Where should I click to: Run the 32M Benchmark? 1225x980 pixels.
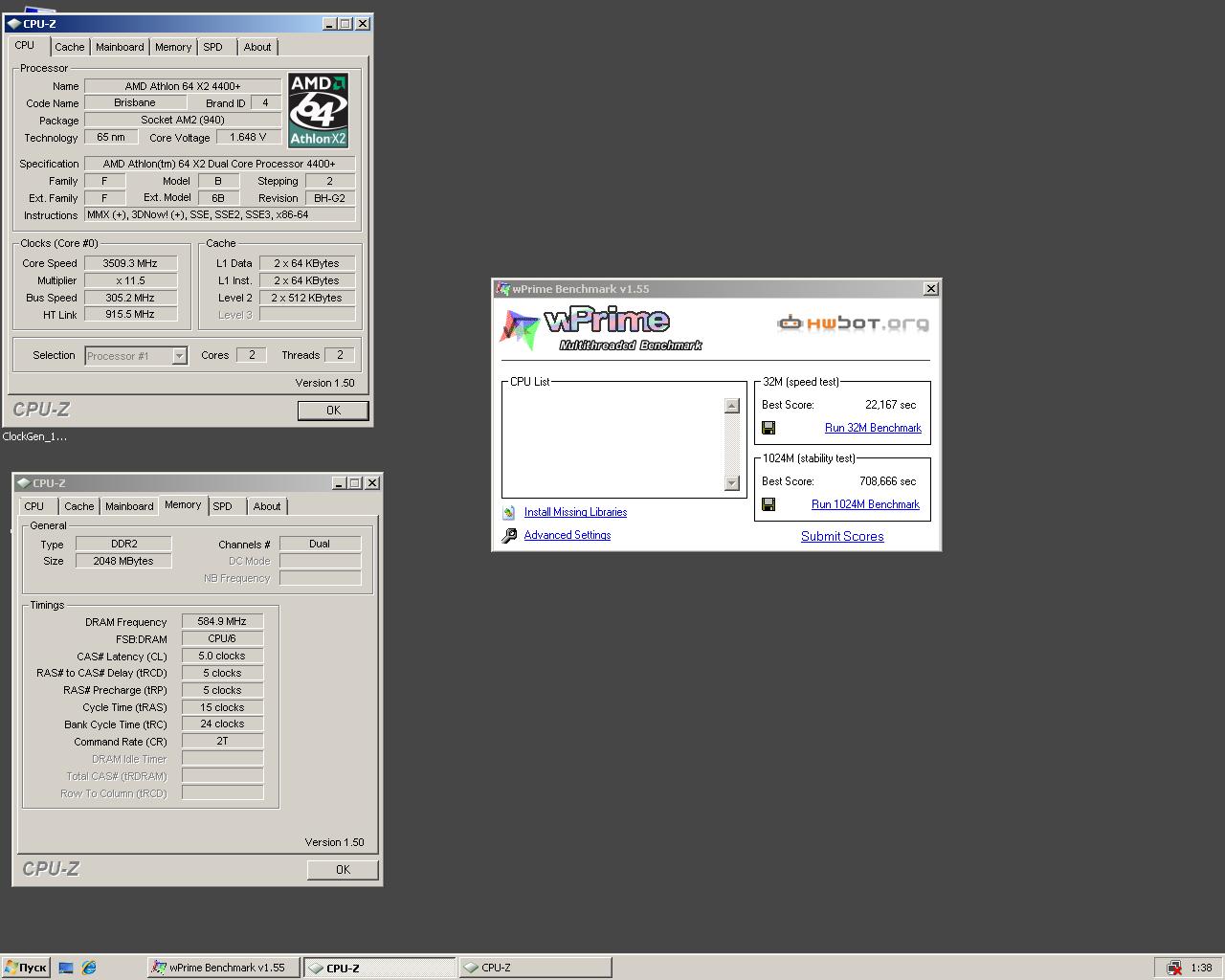pos(873,428)
